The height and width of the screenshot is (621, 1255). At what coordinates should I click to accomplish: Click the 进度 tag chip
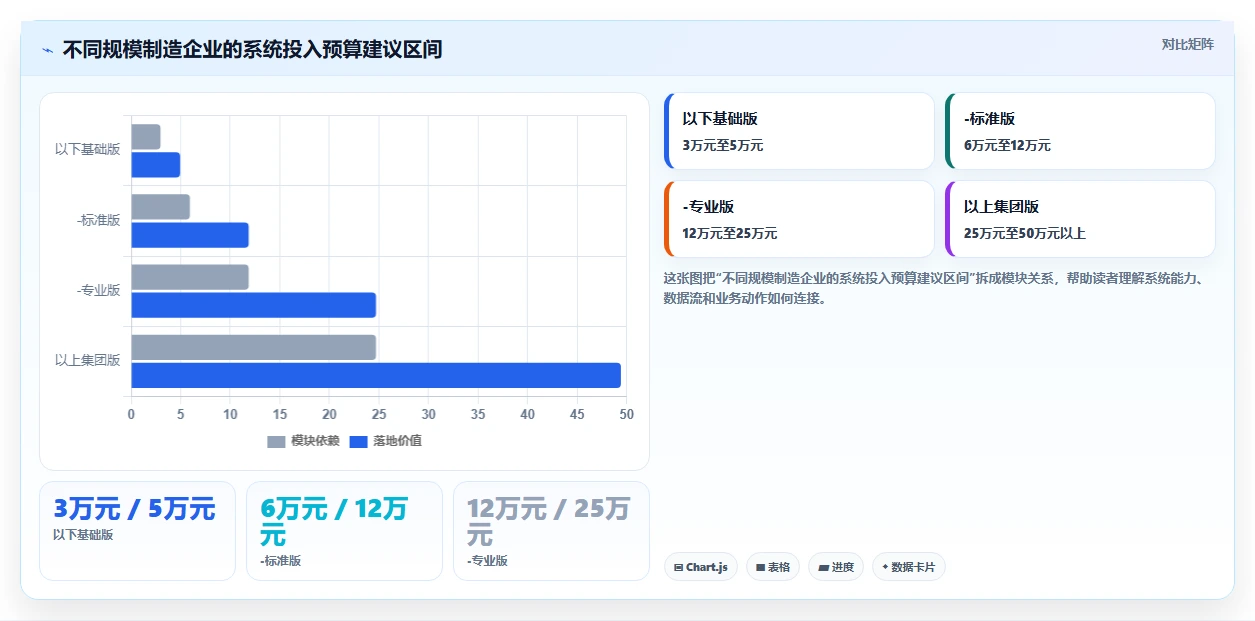click(x=836, y=567)
